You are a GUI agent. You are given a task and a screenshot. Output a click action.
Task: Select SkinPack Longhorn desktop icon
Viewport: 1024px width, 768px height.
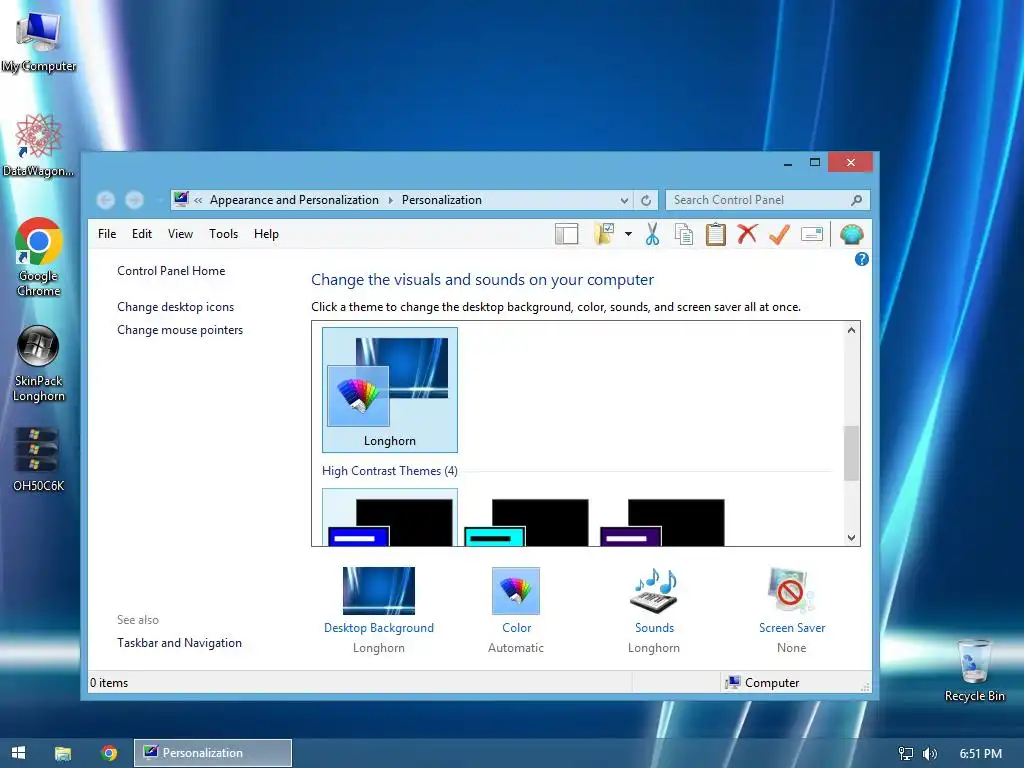tap(39, 363)
